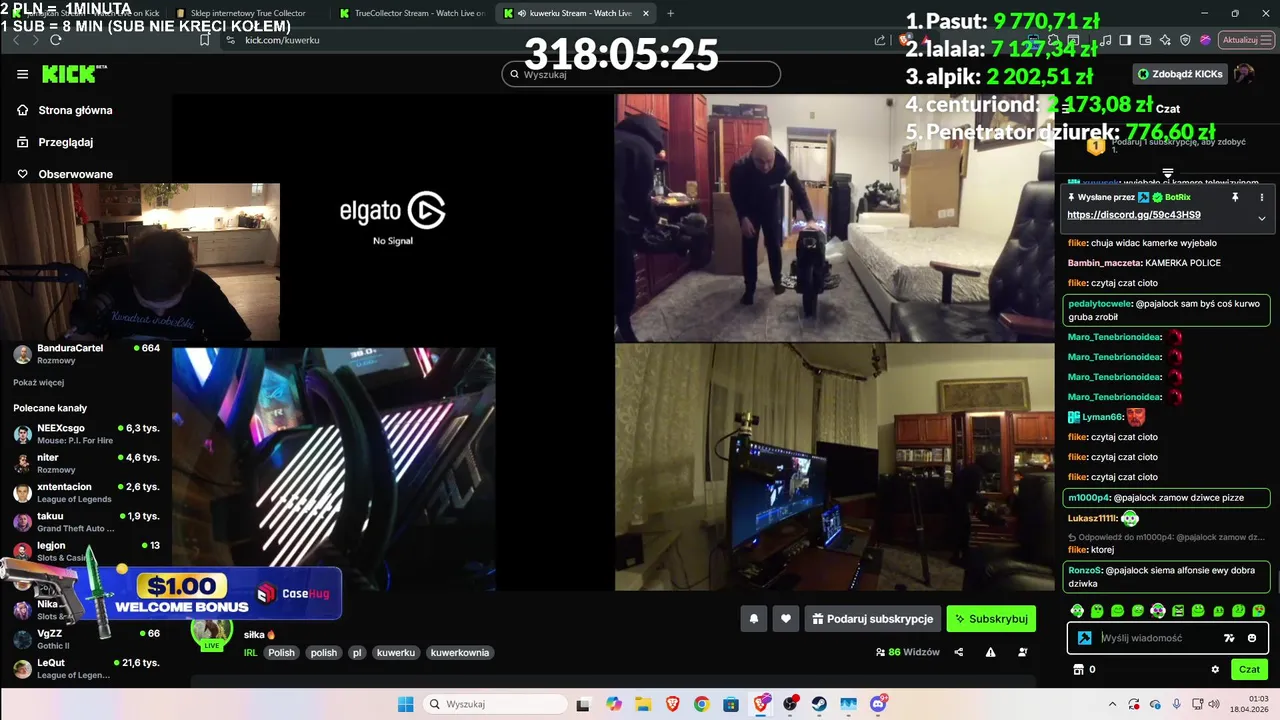Focus the Kick search field
Screen dimensions: 1280x720
pos(641,74)
